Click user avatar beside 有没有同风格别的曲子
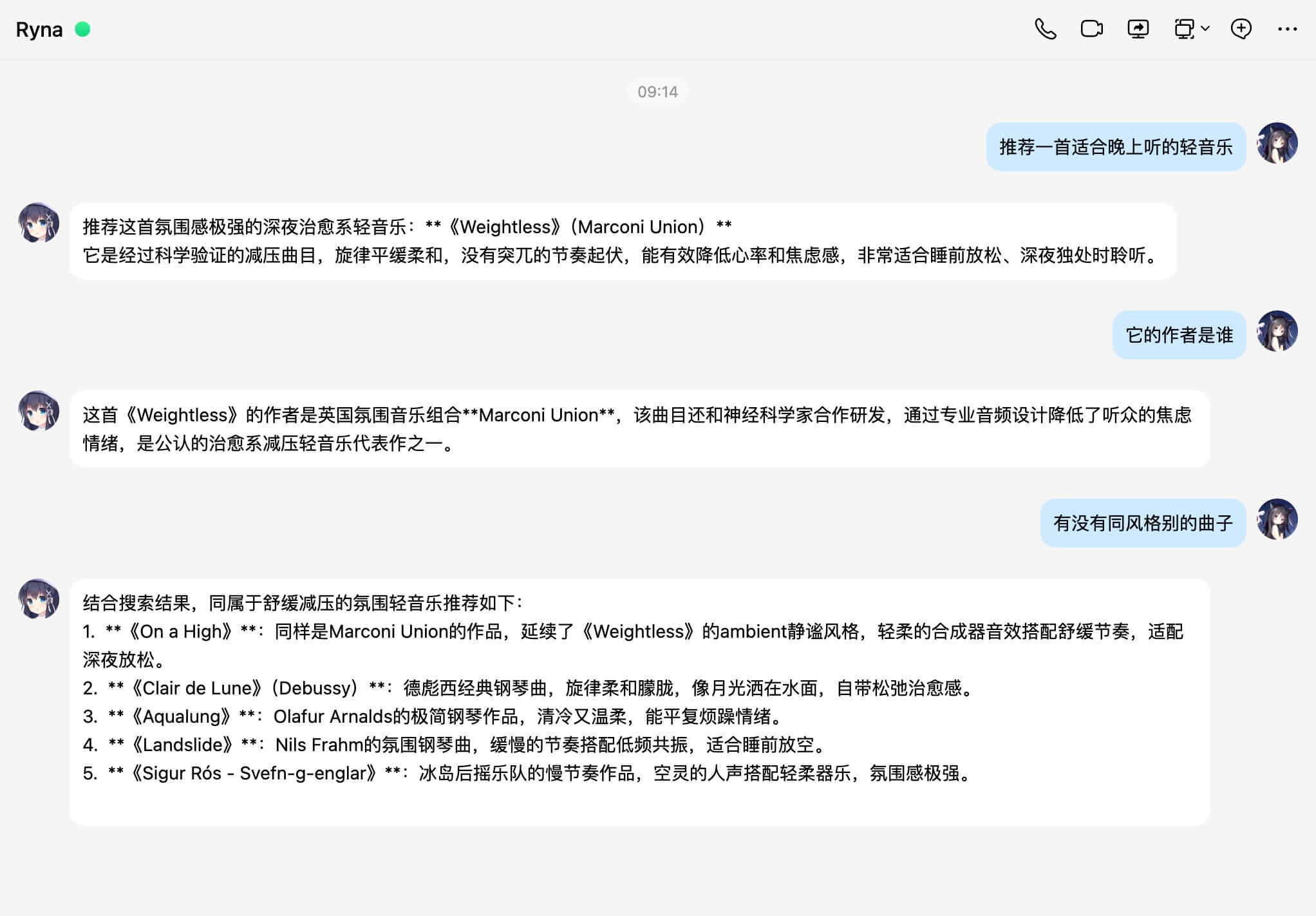The height and width of the screenshot is (916, 1316). 1277,519
